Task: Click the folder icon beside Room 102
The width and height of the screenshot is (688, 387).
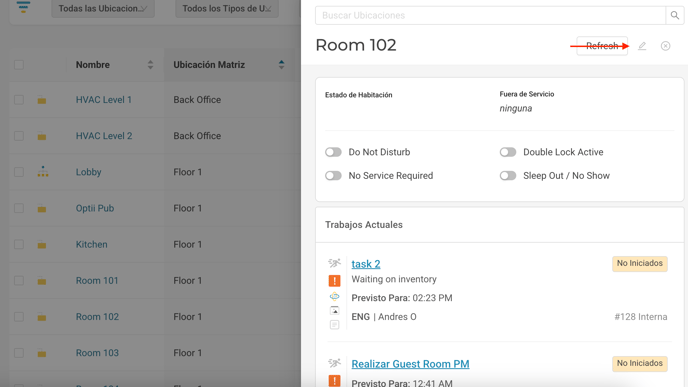Action: tap(42, 318)
